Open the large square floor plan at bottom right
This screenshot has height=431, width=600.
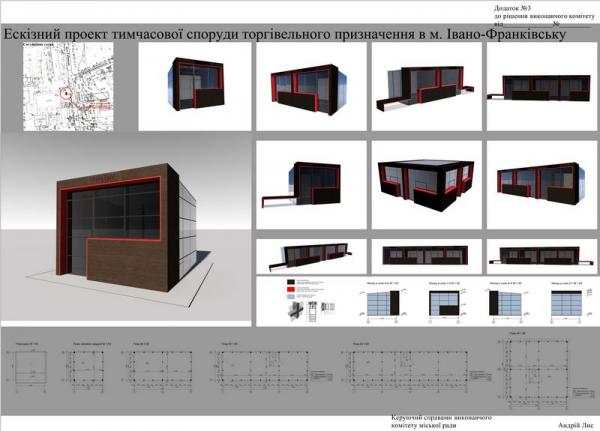[x=546, y=372]
